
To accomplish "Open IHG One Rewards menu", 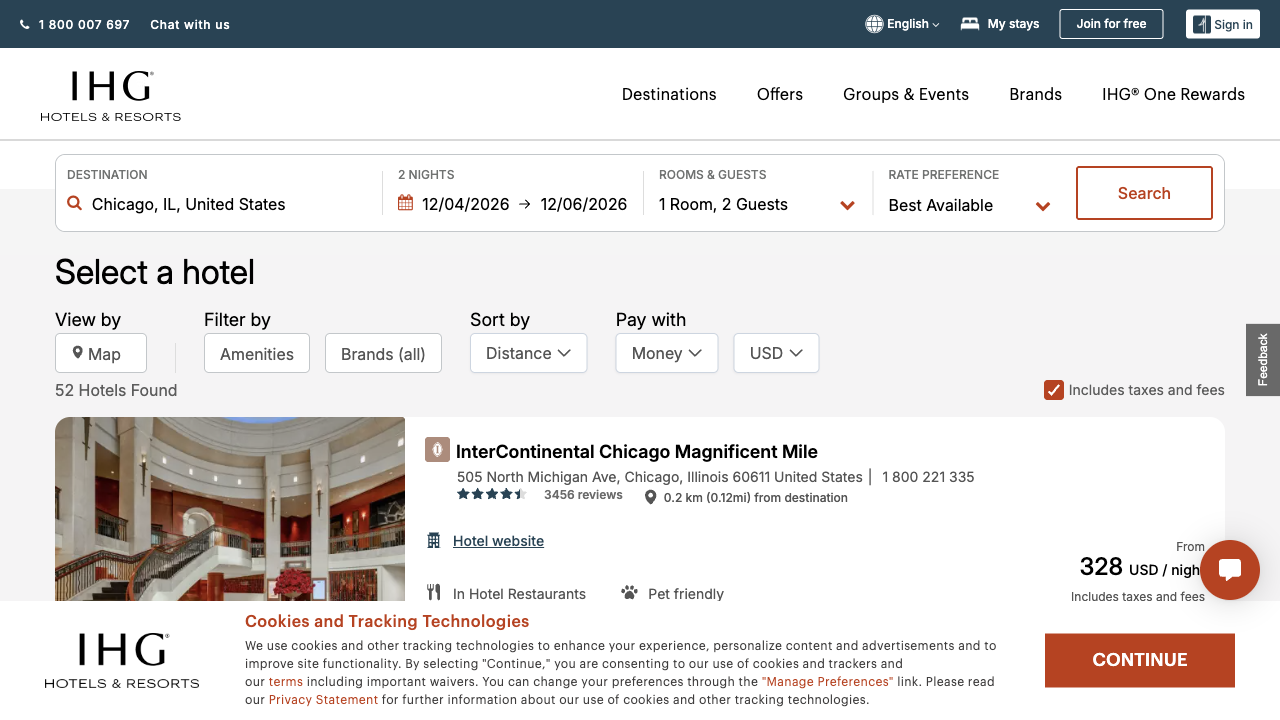I will coord(1173,94).
